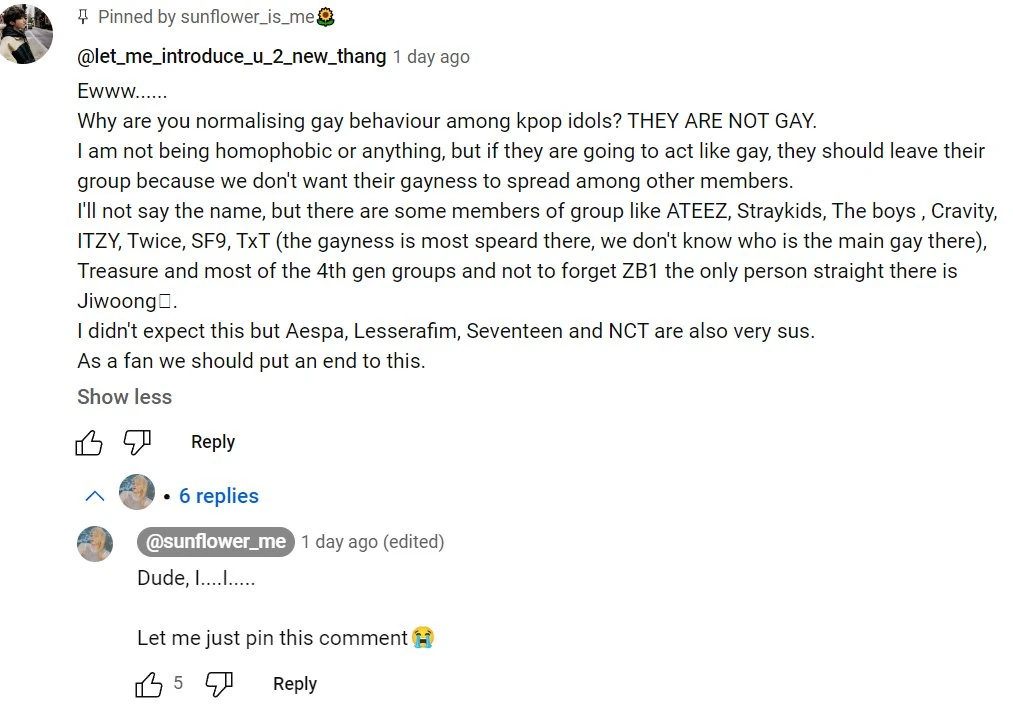This screenshot has width=1013, height=705.
Task: Click the thumbs down icon on the pinned comment
Action: click(137, 441)
